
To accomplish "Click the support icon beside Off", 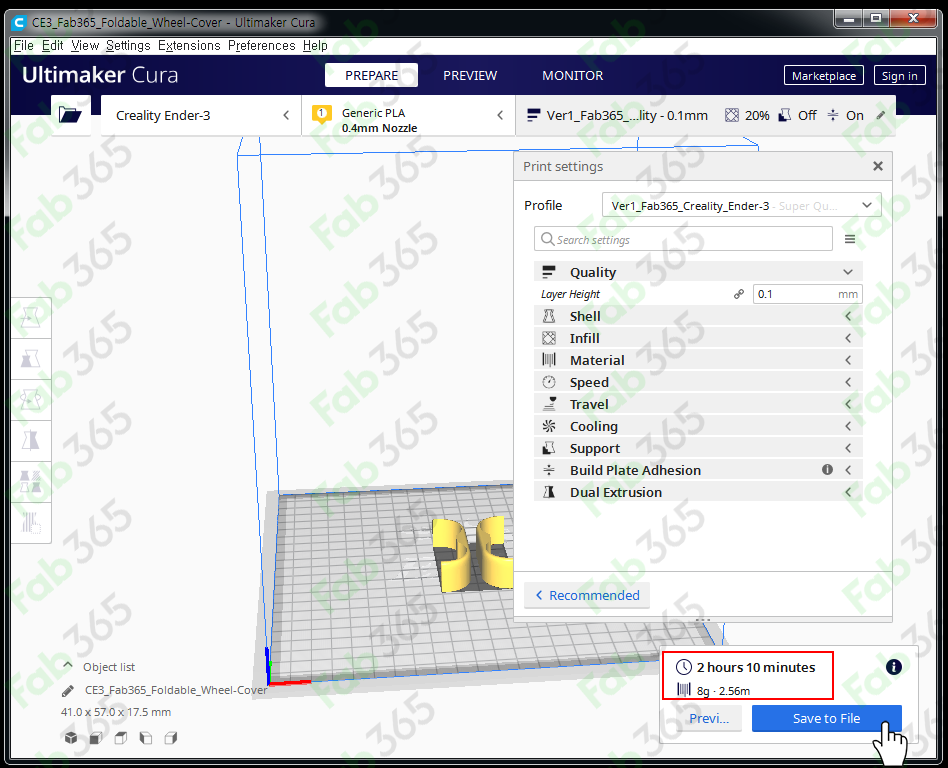I will pos(784,115).
